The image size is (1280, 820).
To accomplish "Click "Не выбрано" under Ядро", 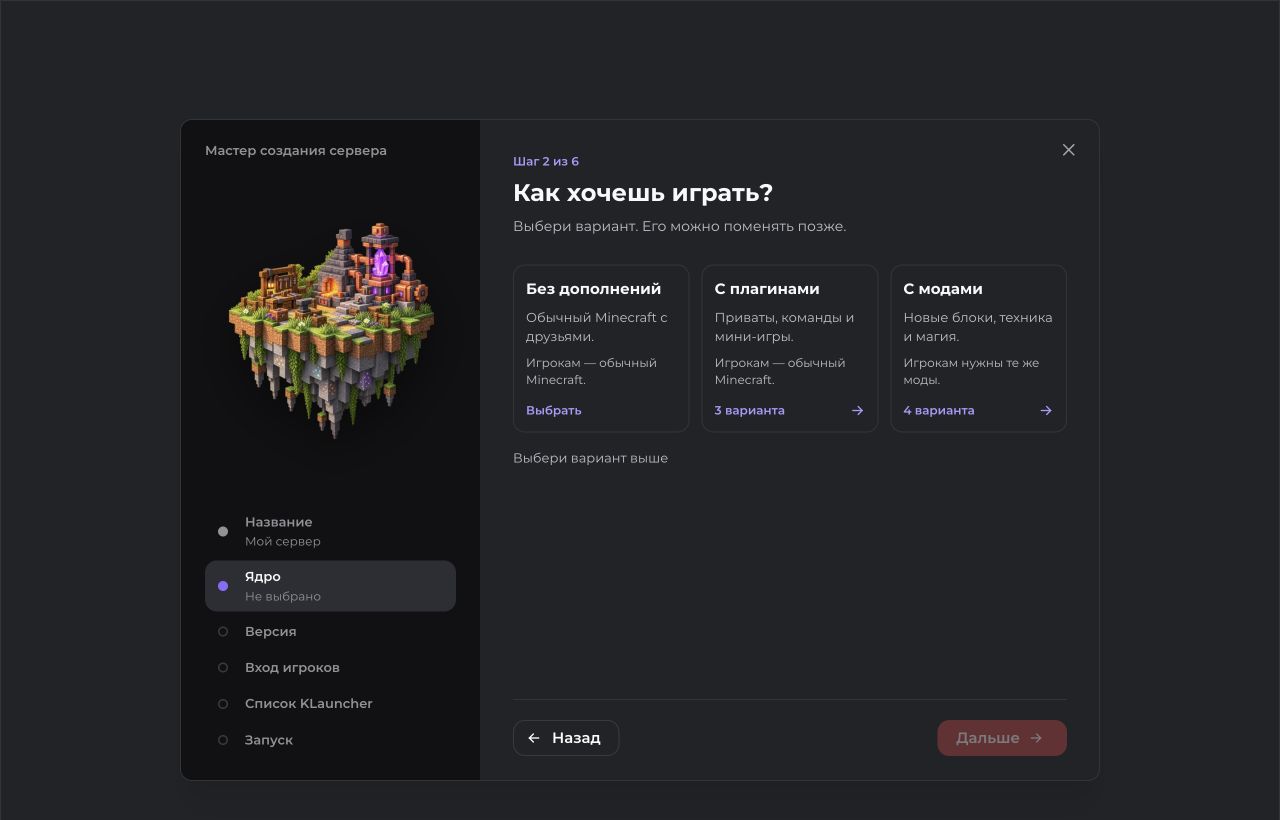I will (x=283, y=596).
